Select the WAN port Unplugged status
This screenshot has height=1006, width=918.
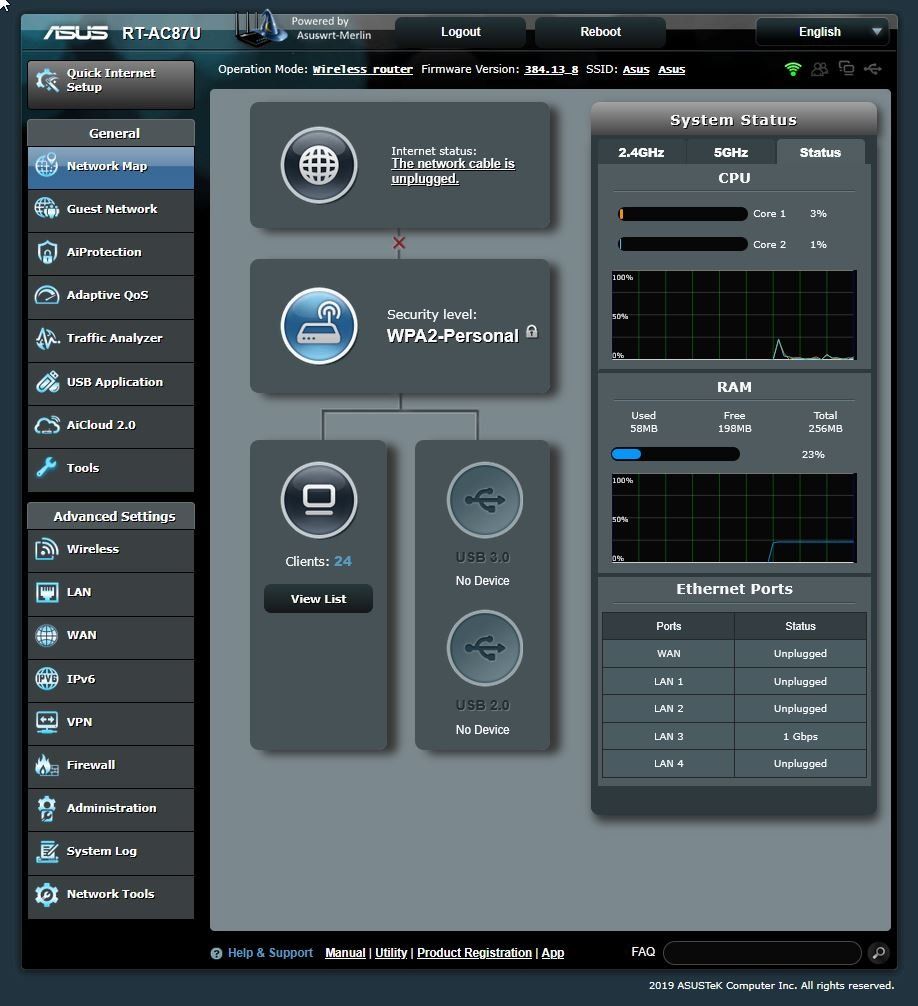click(800, 654)
